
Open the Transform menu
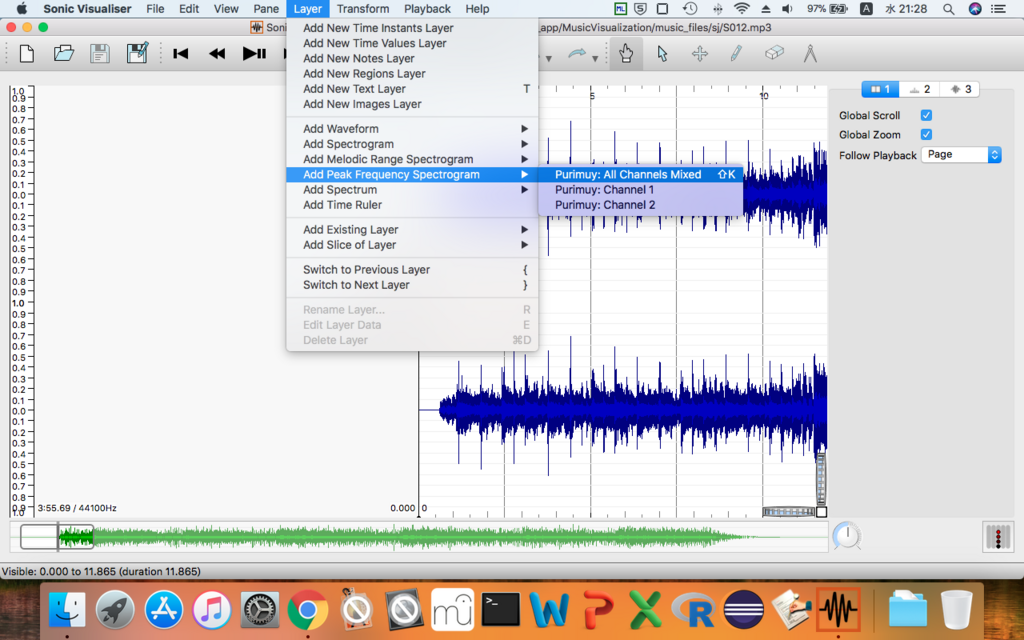[363, 8]
